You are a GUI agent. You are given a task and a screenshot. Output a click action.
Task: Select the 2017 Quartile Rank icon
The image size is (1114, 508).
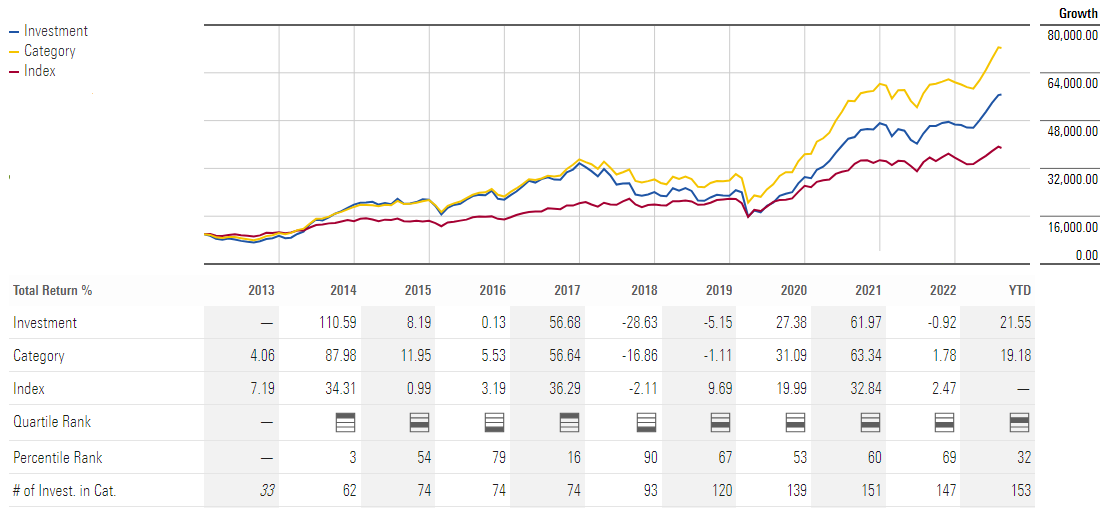(x=570, y=423)
